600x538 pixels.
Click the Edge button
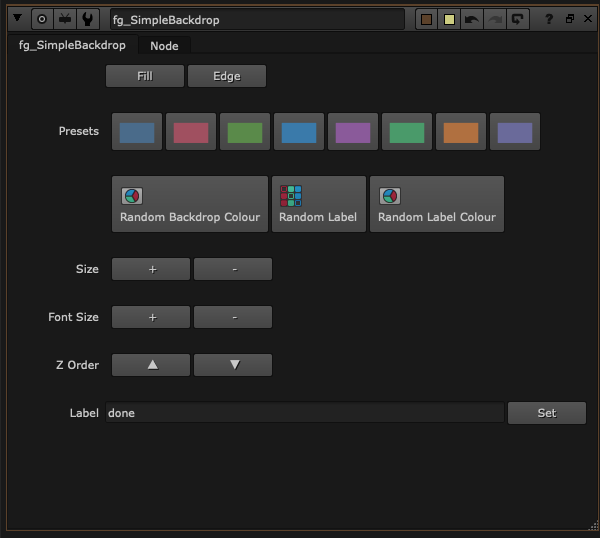[227, 76]
